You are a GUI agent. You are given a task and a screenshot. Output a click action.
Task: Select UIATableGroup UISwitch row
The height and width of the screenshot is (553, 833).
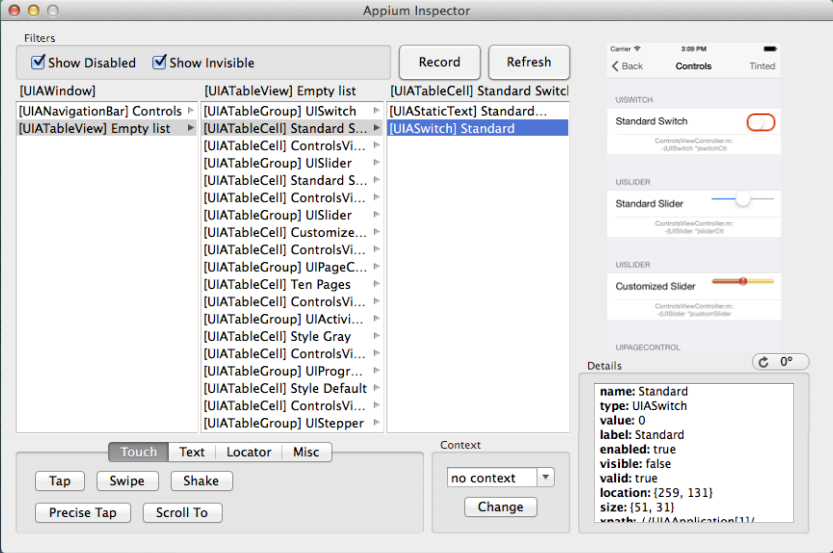tap(292, 111)
